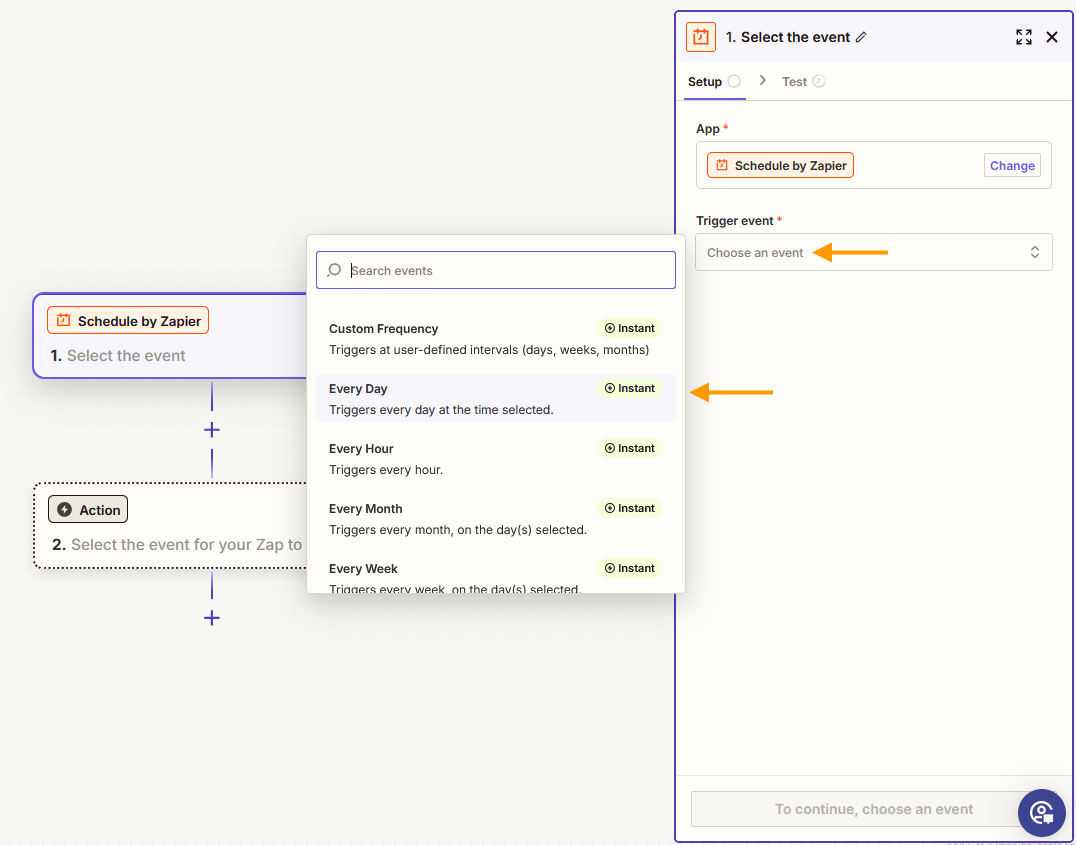Open the help chat bubble icon
Viewport: 1076px width, 845px height.
[1042, 813]
